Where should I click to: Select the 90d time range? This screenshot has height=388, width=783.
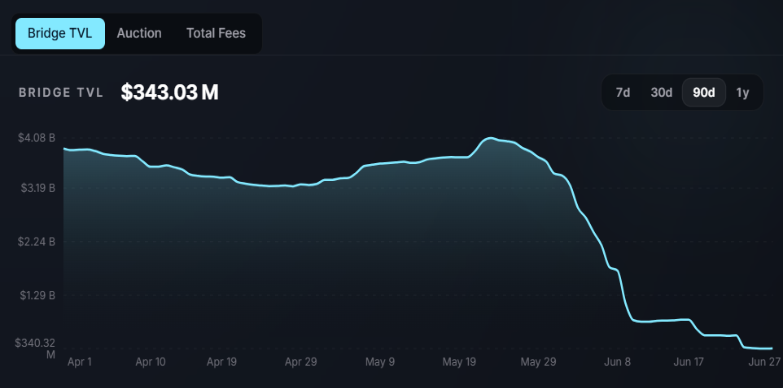tap(704, 93)
